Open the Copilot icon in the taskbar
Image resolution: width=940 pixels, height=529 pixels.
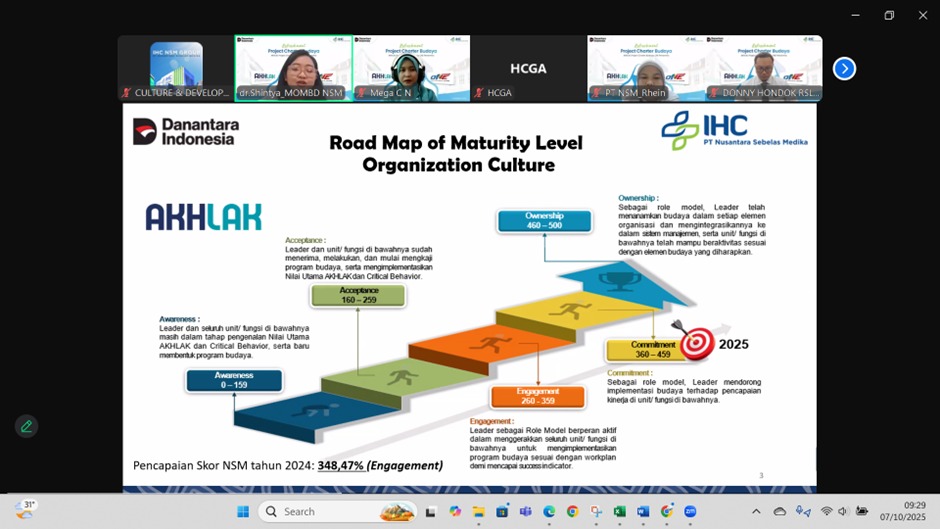(x=455, y=512)
